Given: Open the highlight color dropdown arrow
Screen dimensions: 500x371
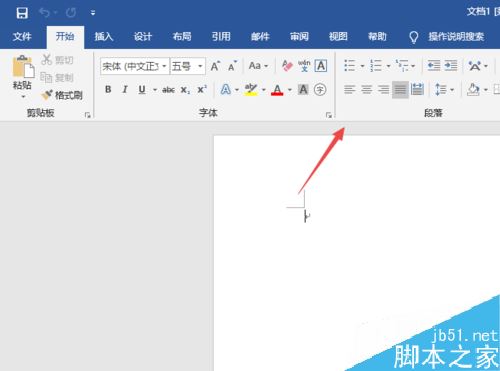Looking at the screenshot, I should coord(263,89).
